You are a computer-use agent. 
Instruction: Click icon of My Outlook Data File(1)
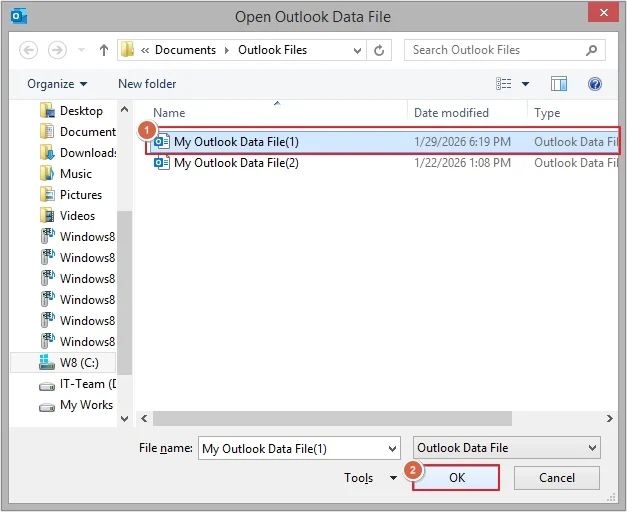(x=162, y=142)
